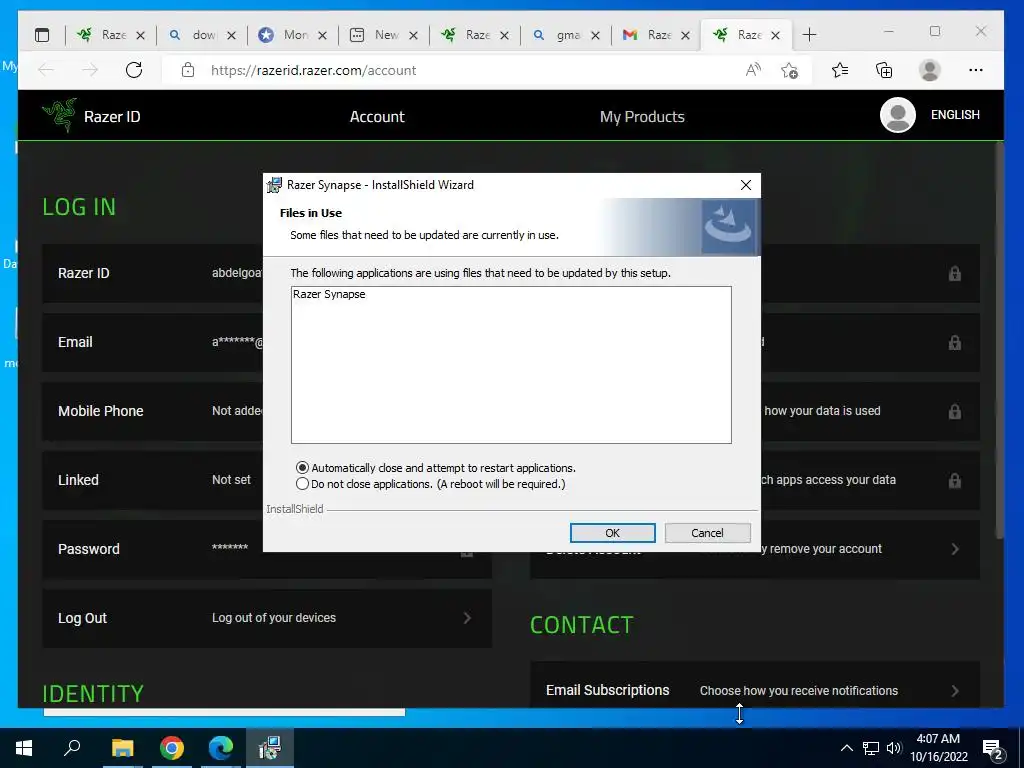Close the 'Mon' tab
Screen dimensions: 1024x768
click(322, 35)
